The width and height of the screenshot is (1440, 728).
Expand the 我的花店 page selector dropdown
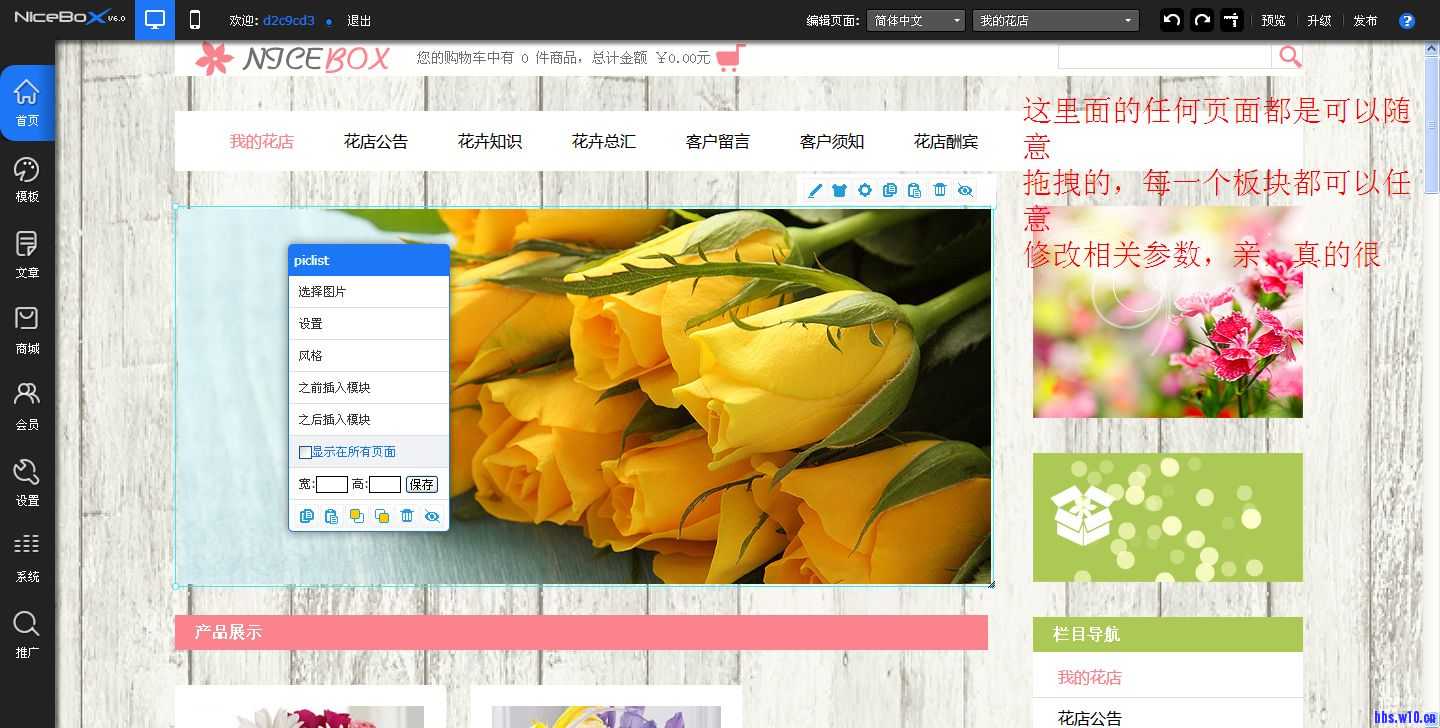point(1056,21)
